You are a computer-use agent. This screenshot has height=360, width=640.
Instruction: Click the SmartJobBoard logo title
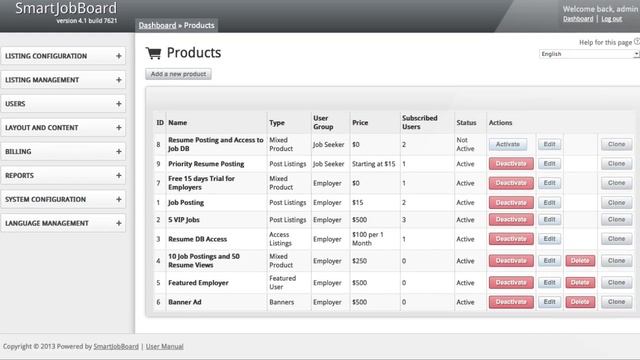(66, 8)
